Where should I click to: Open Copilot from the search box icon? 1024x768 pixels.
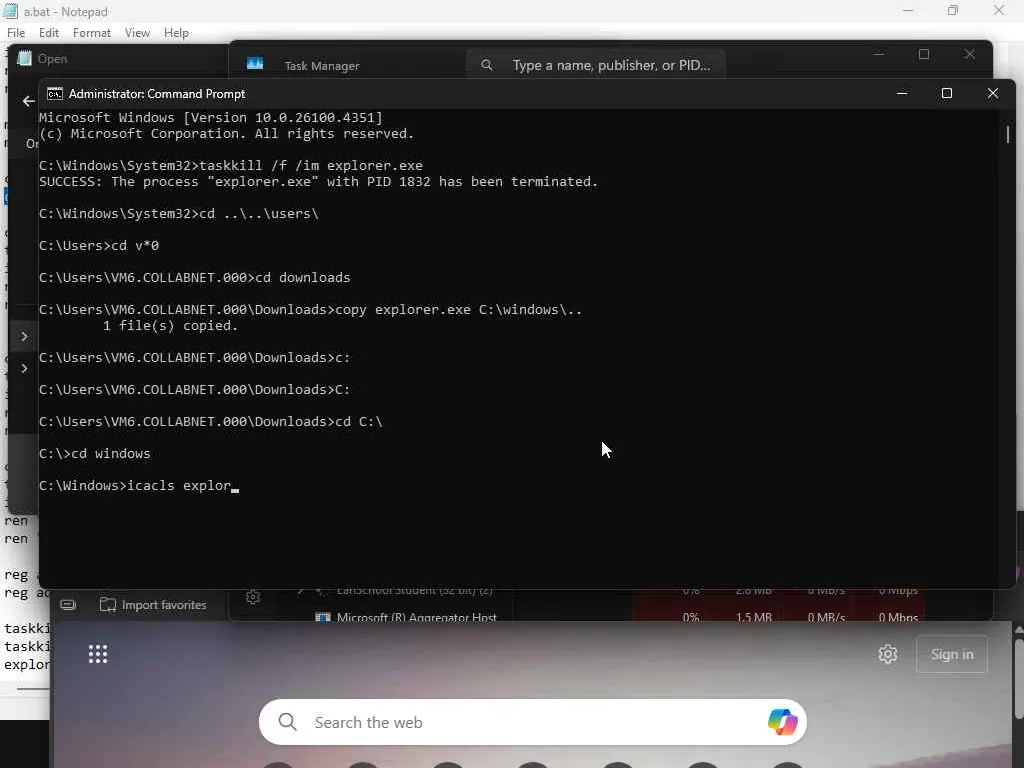coord(782,722)
